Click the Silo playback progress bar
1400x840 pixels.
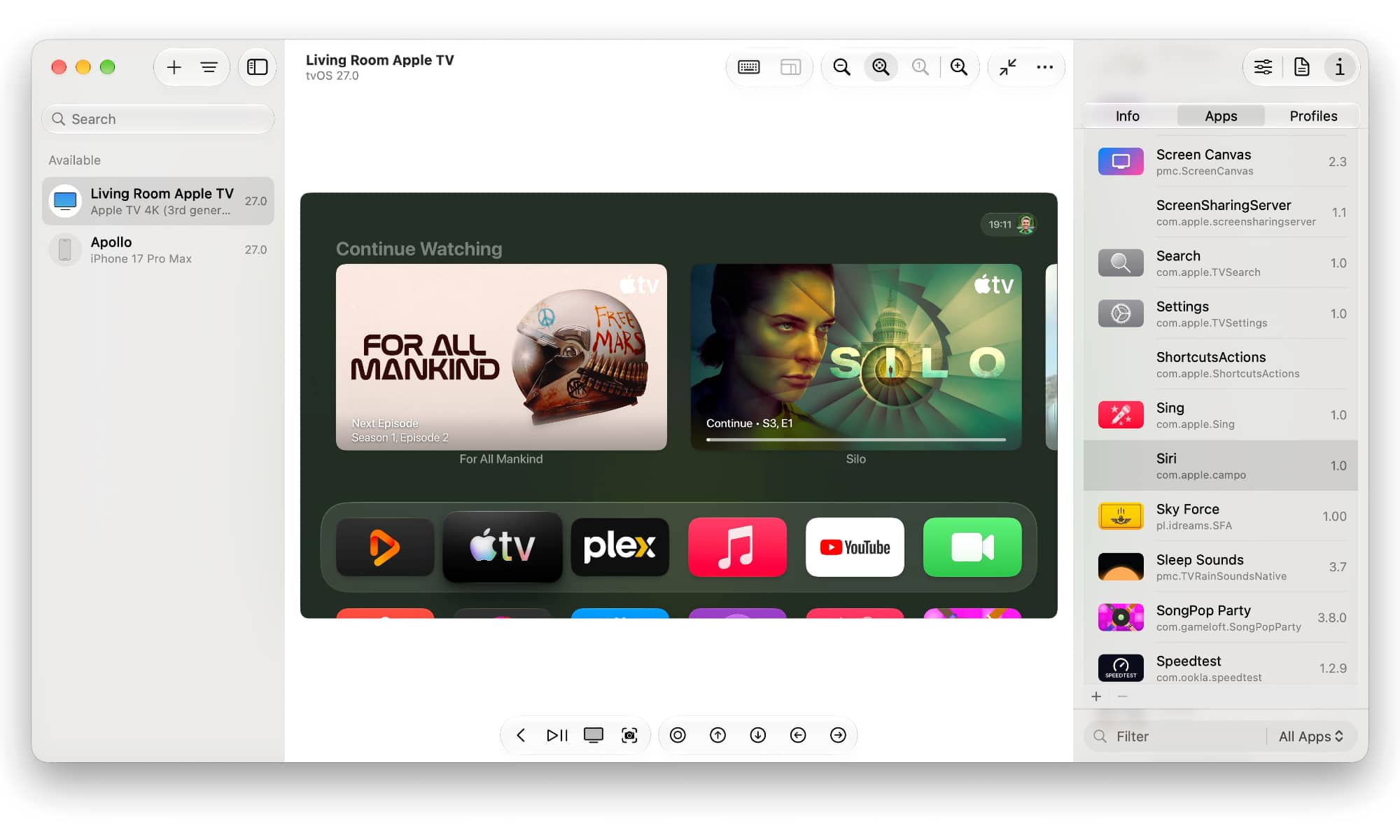click(x=856, y=440)
